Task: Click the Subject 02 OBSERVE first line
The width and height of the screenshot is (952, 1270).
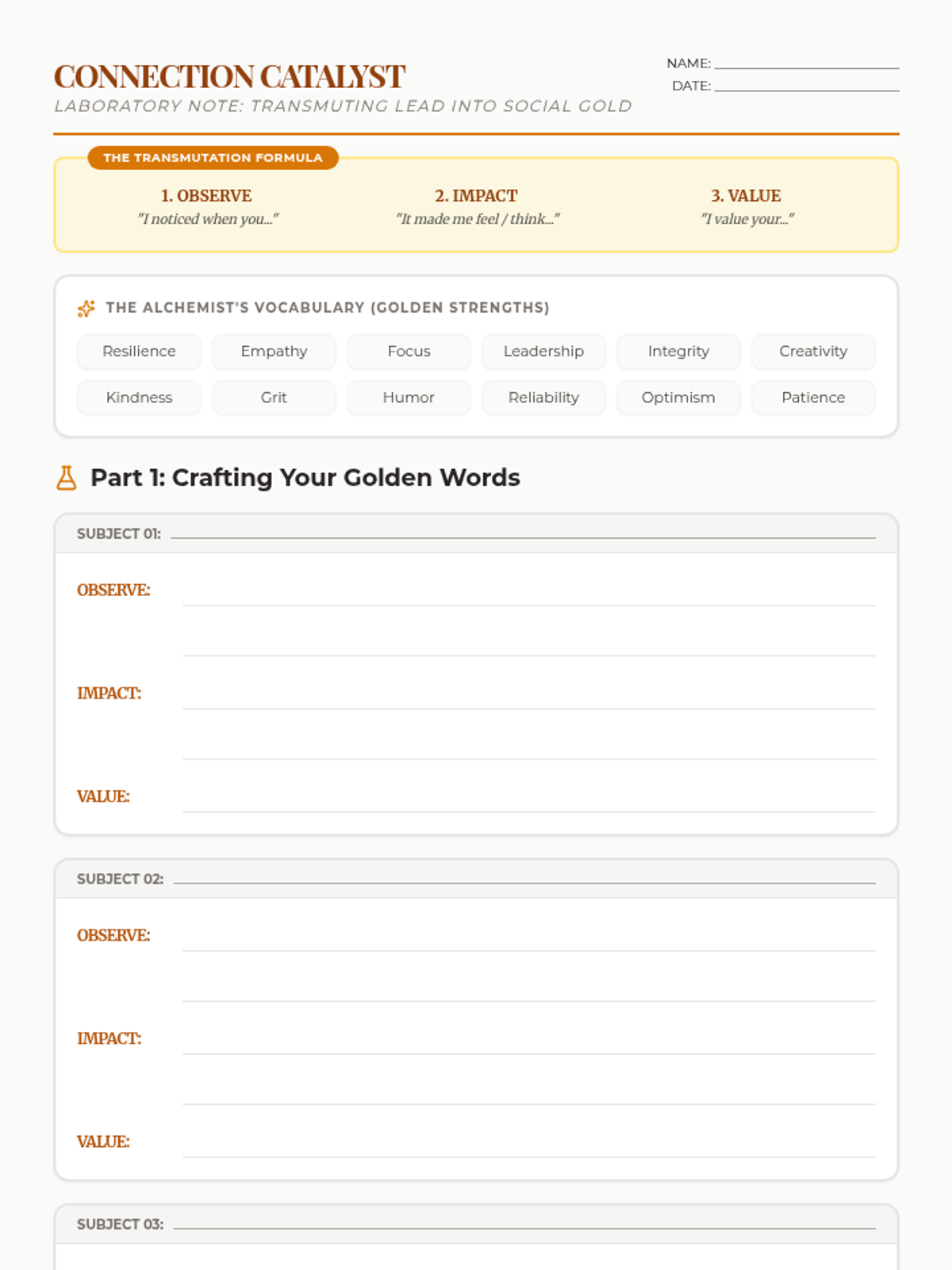Action: coord(528,940)
